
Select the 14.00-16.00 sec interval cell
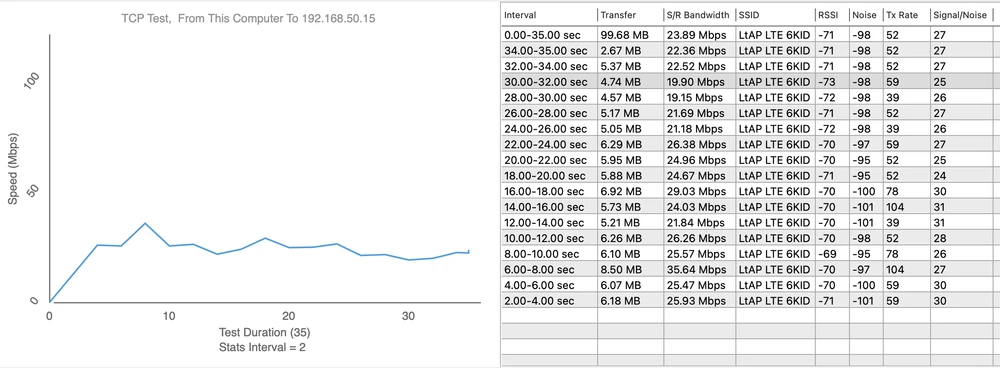[x=549, y=207]
